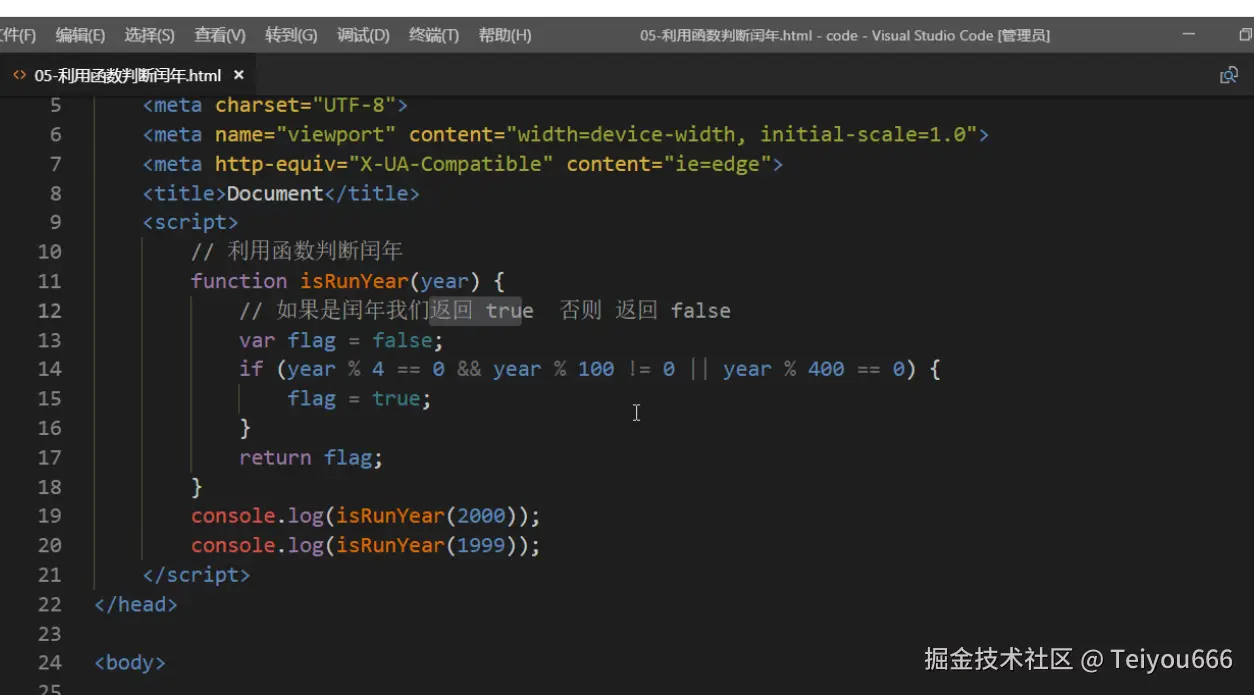Click the if keyword on line 14
1254x695 pixels.
click(x=251, y=369)
